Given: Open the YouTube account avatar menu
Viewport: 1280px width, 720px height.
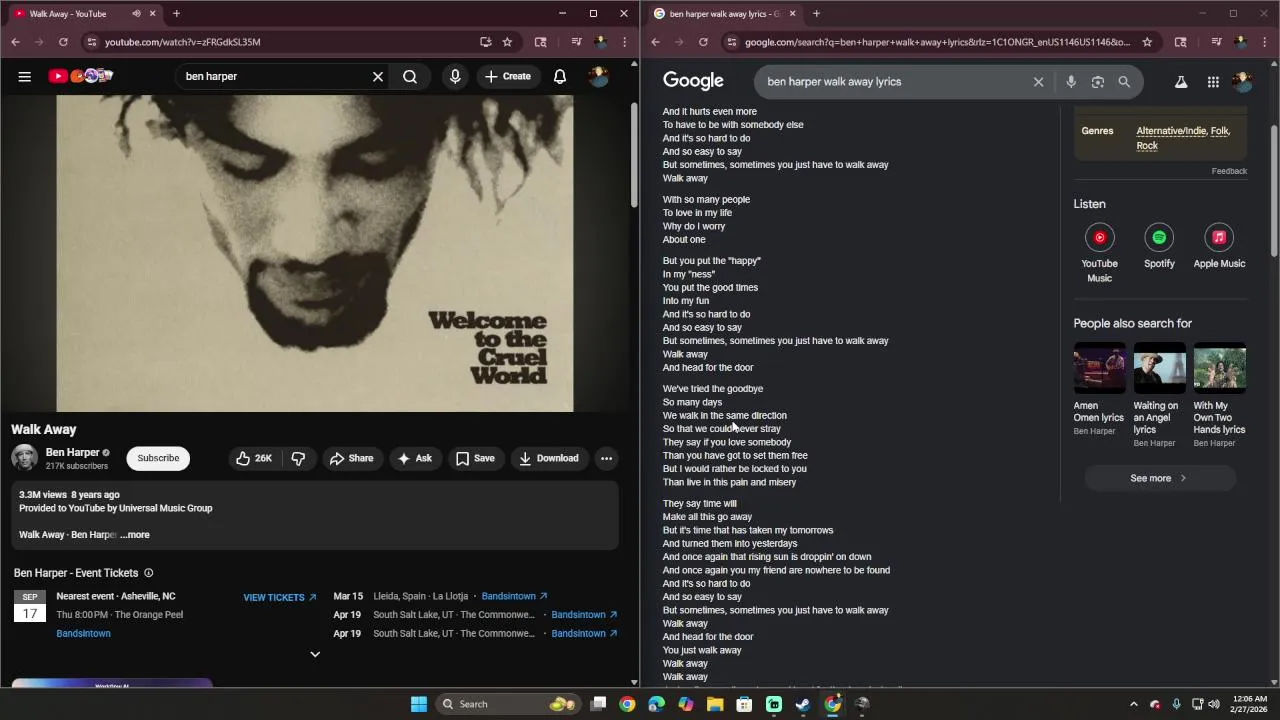Looking at the screenshot, I should (598, 76).
